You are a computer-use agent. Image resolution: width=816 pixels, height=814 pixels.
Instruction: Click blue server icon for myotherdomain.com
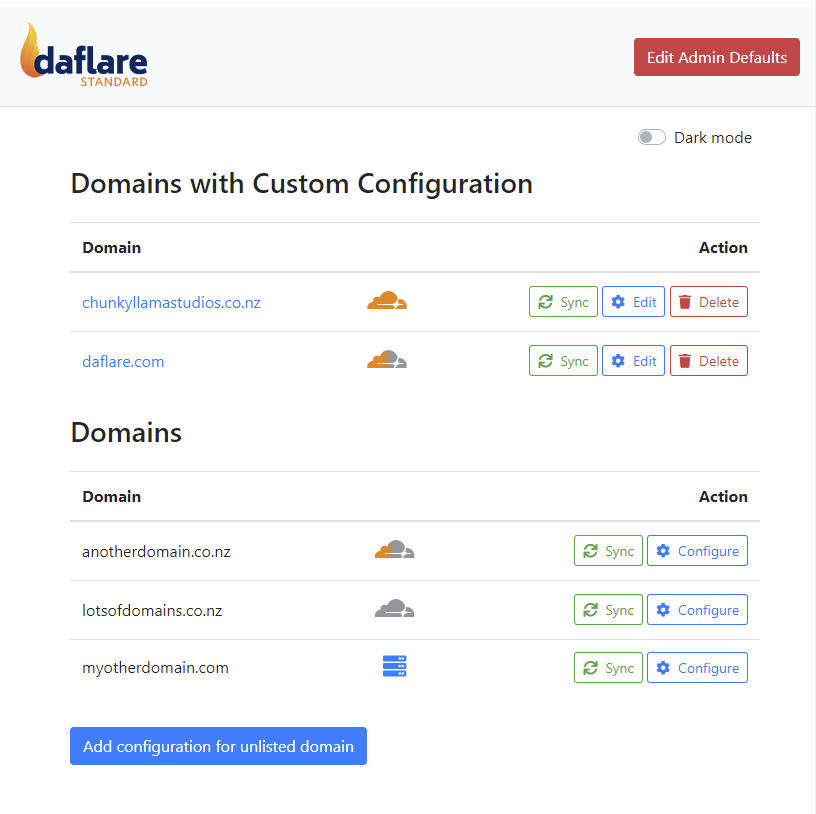pyautogui.click(x=394, y=666)
